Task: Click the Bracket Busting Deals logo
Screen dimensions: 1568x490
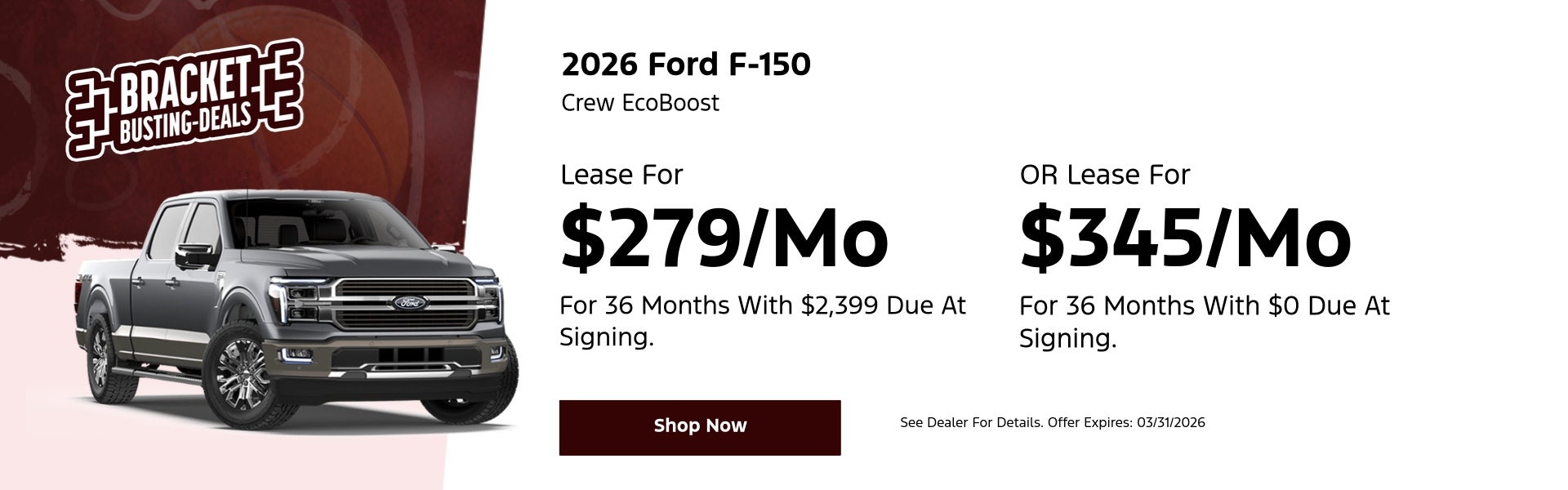Action: pos(185,101)
